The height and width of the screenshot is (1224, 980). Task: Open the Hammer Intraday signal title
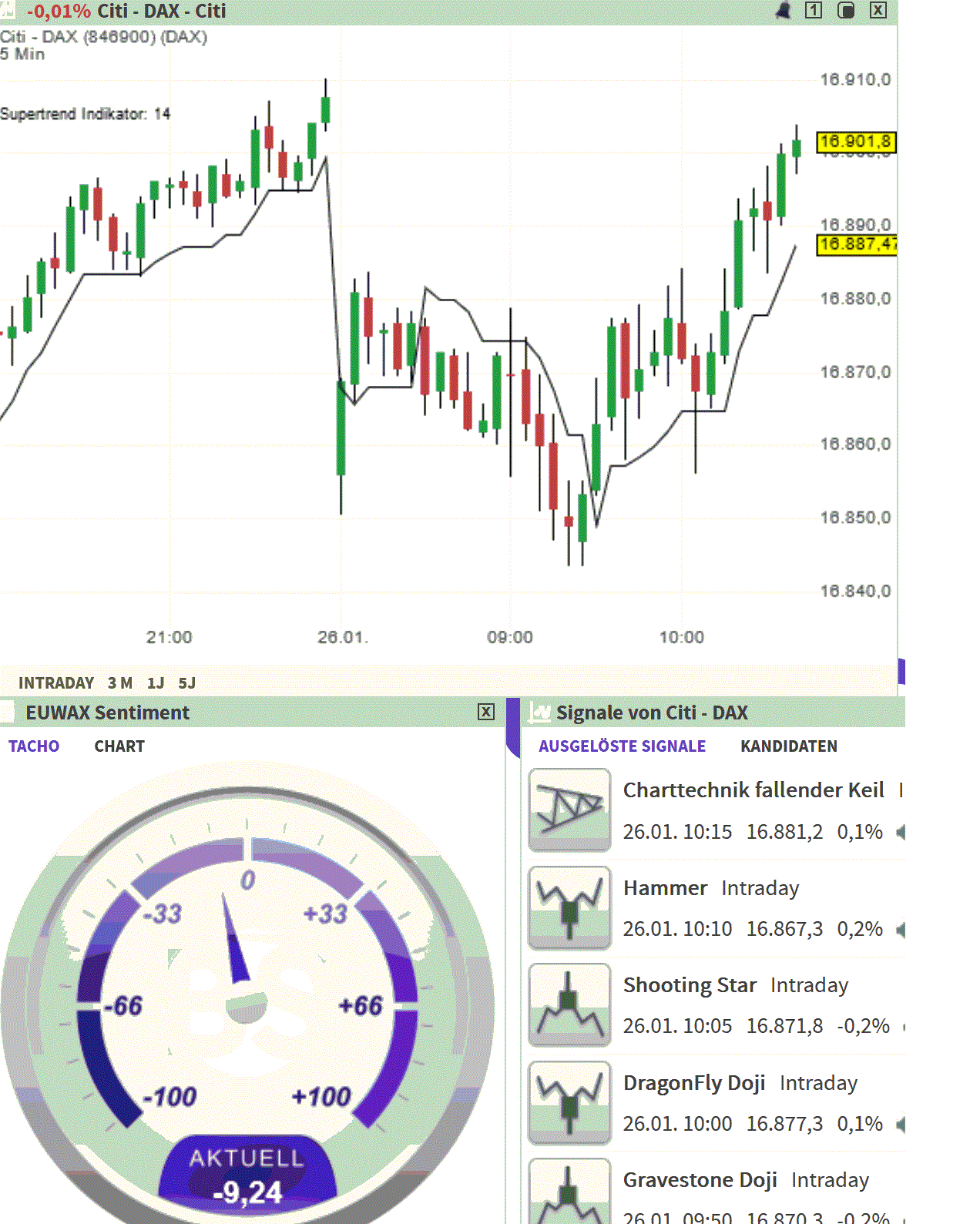pyautogui.click(x=711, y=888)
